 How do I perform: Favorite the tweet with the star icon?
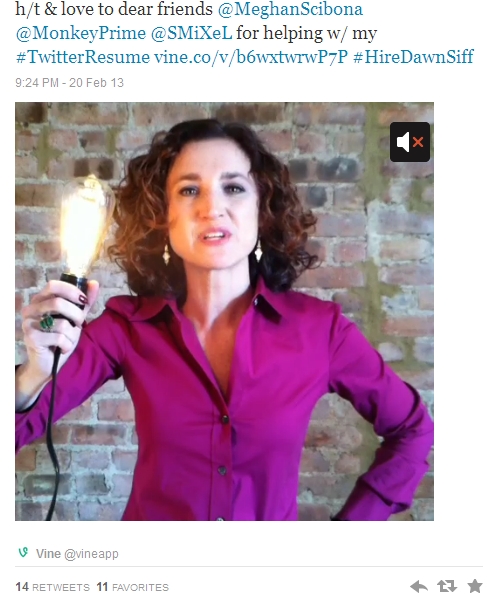[x=475, y=586]
